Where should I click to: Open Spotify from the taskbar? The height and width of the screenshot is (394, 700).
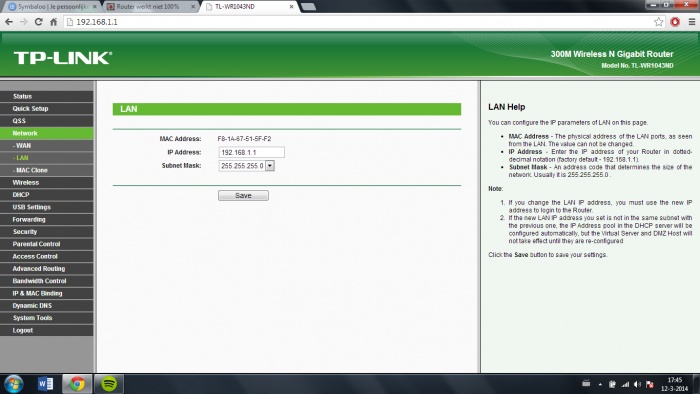109,384
